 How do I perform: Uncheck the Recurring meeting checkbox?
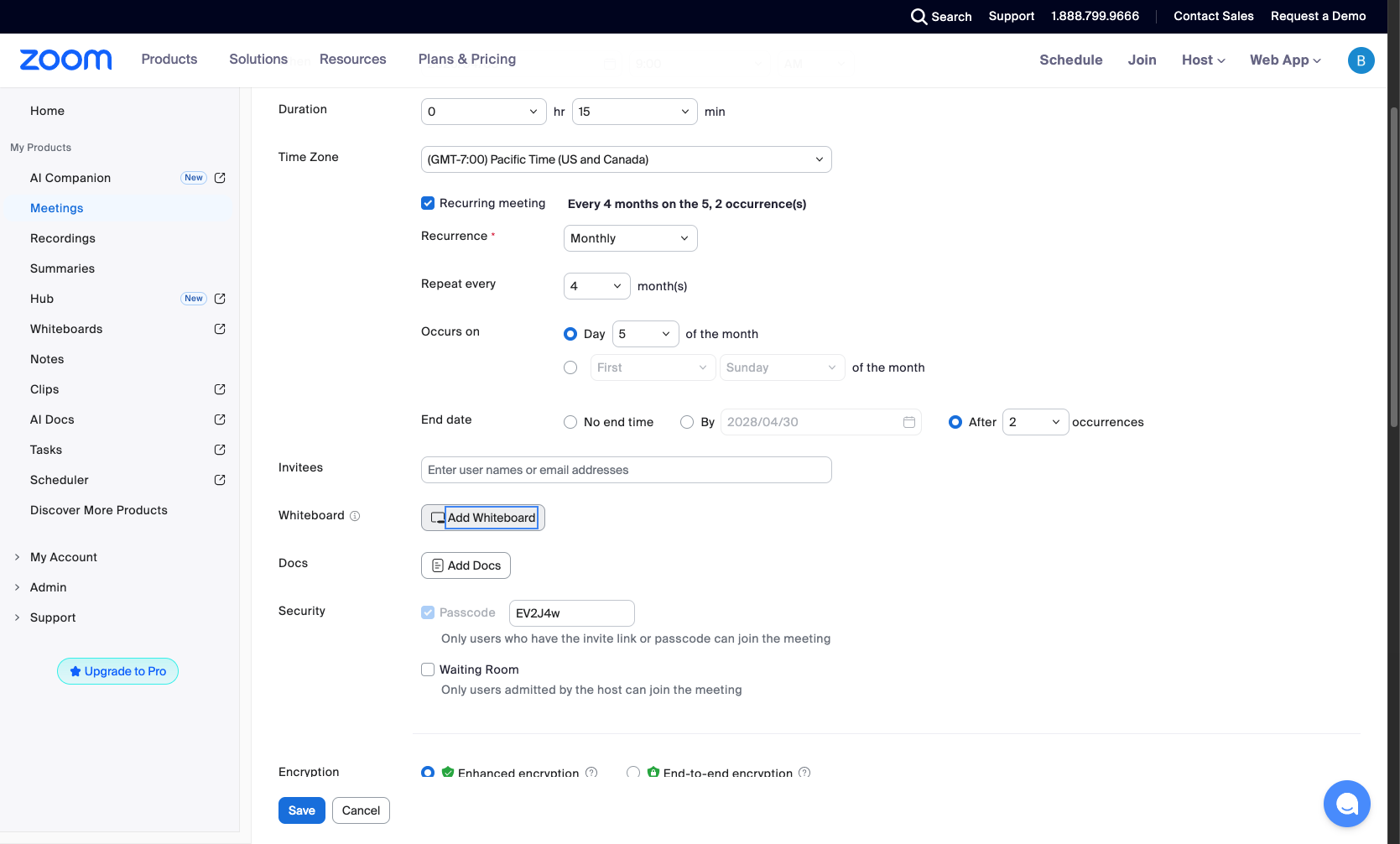click(x=428, y=203)
